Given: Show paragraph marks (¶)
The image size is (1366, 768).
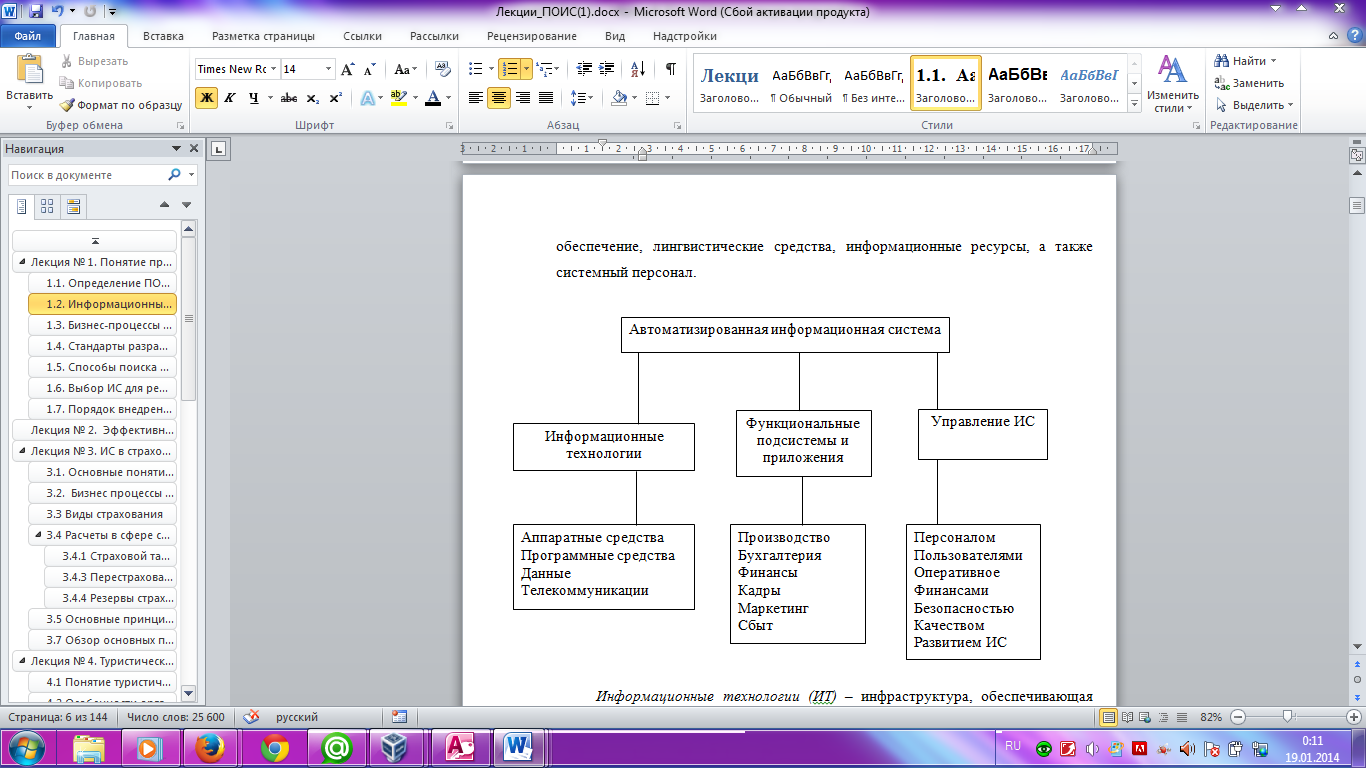Looking at the screenshot, I should 670,69.
